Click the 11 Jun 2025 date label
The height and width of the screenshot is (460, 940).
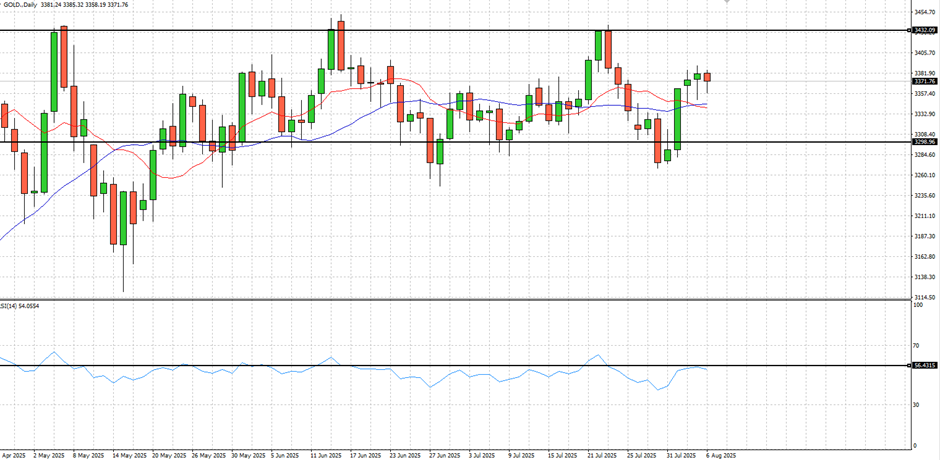coord(328,454)
